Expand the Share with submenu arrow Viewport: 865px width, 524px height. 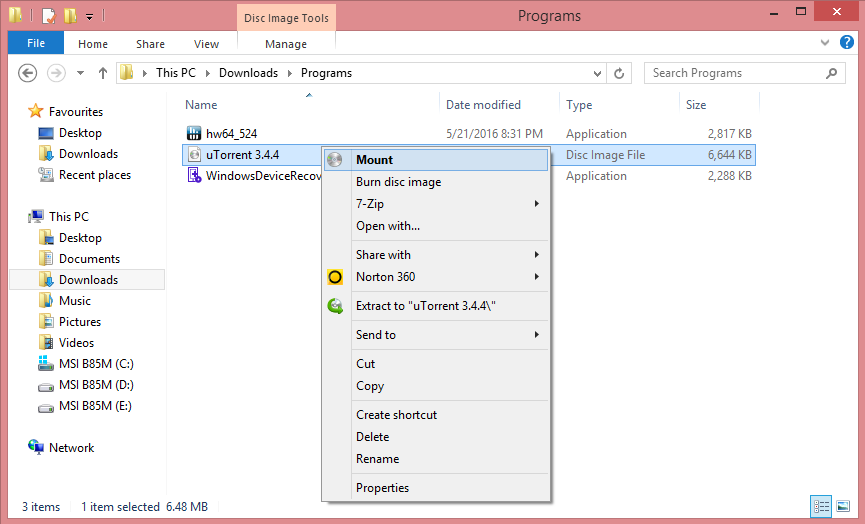click(537, 254)
